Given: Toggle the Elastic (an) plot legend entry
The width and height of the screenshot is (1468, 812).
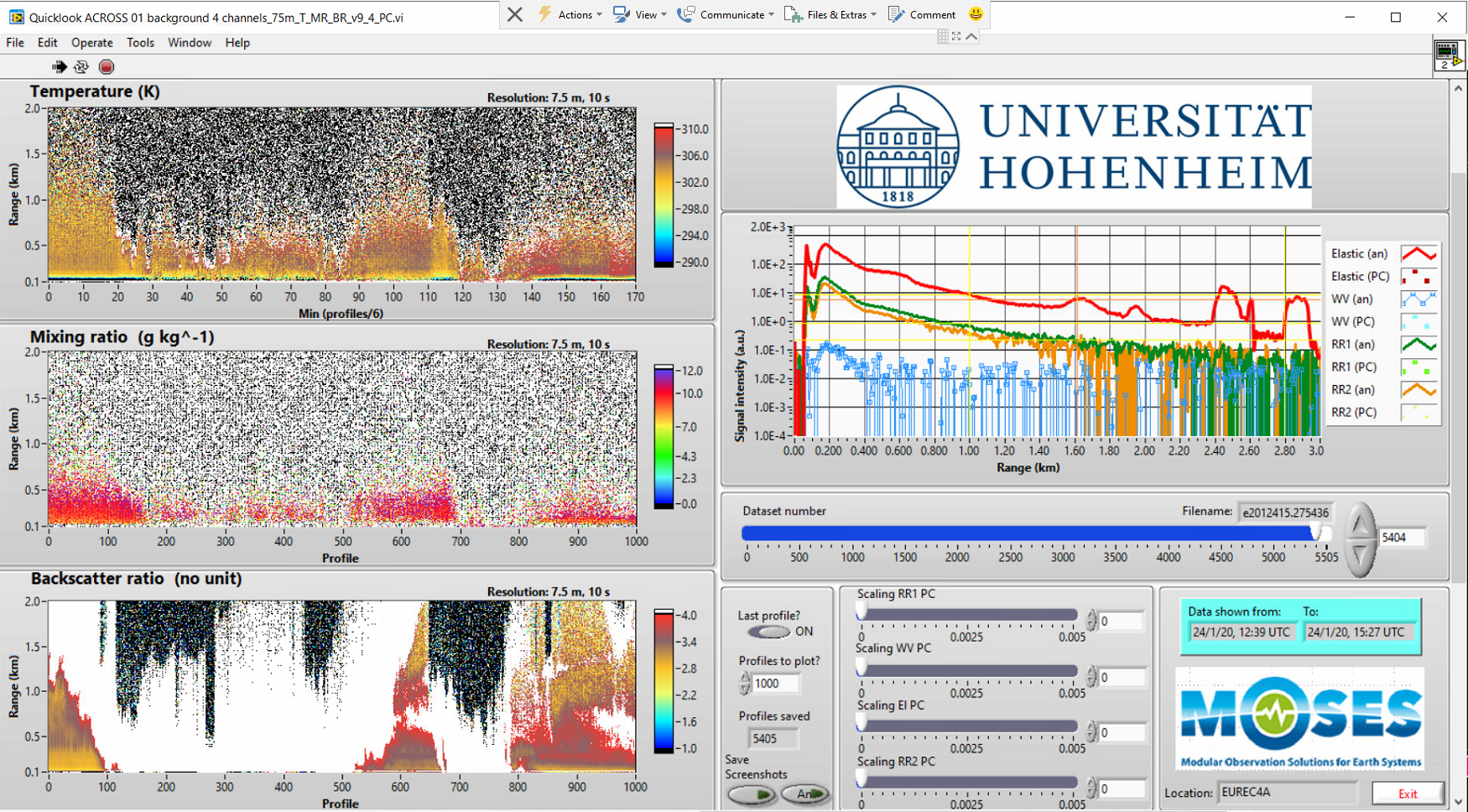Looking at the screenshot, I should pos(1419,253).
